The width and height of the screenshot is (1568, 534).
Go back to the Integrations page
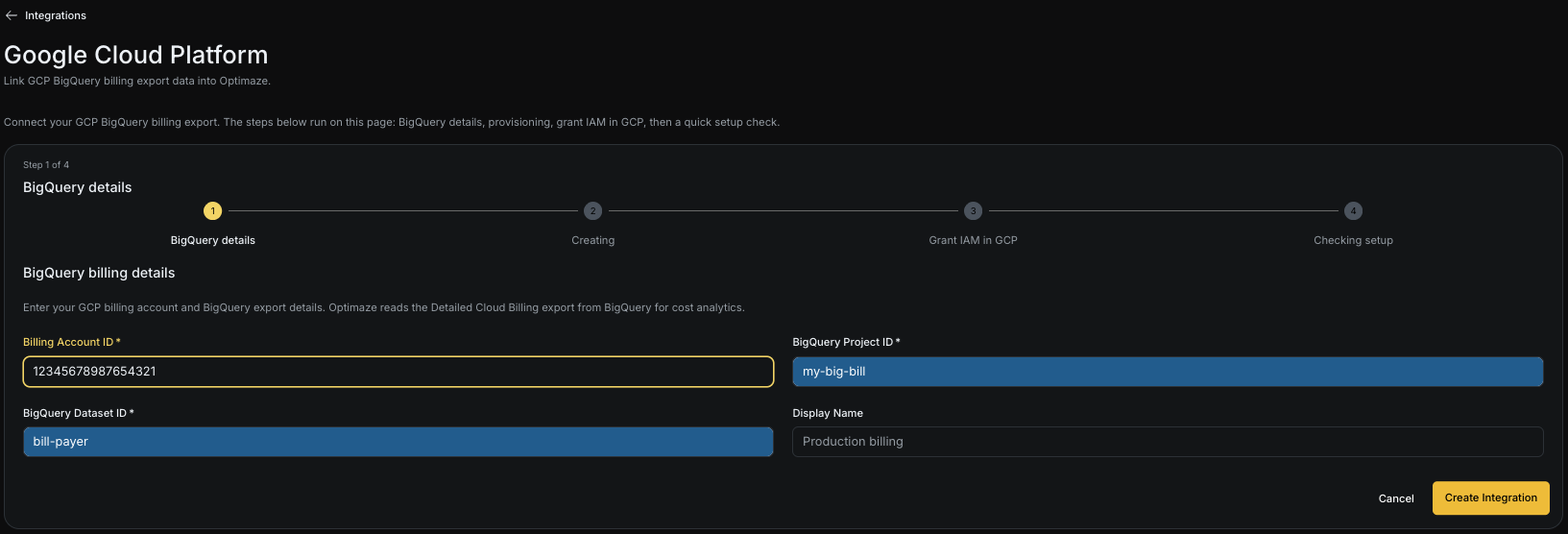(55, 15)
